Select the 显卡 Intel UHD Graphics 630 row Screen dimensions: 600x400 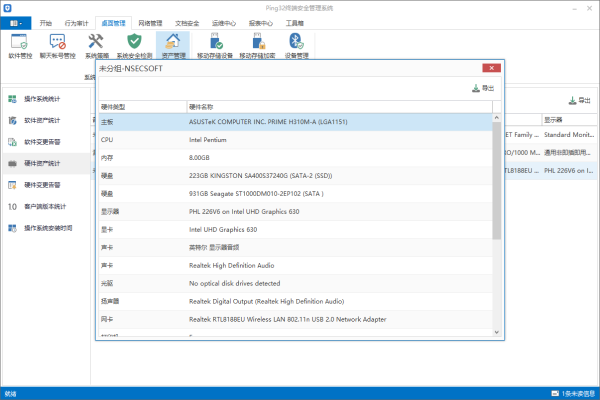[x=295, y=230]
